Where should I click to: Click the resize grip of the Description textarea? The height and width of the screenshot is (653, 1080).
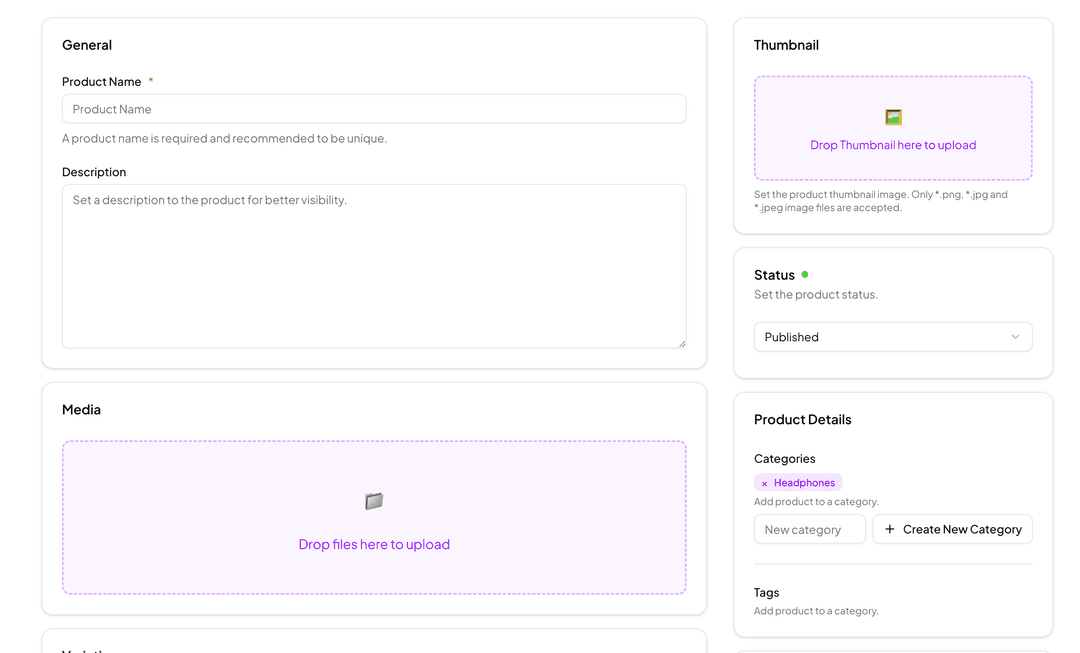[x=682, y=343]
